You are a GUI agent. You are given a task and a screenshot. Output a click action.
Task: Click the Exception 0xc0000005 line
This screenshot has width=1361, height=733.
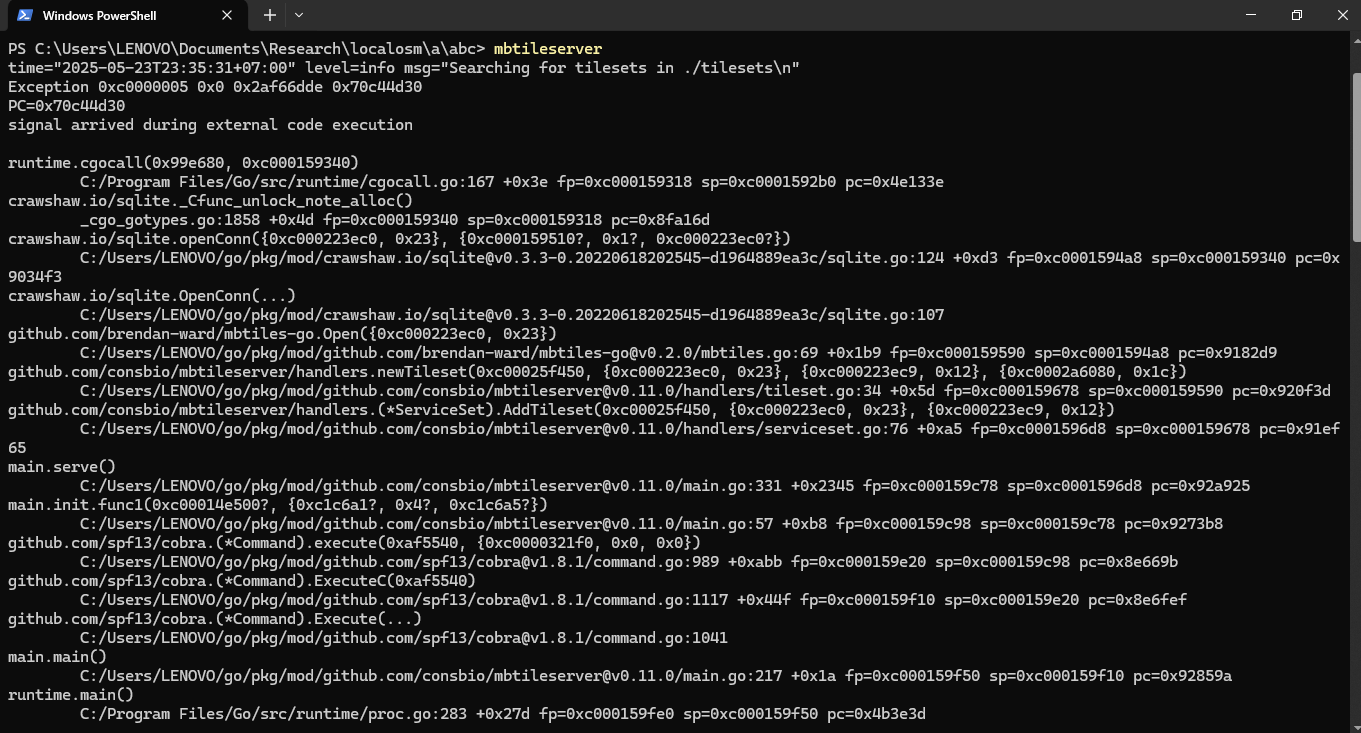tap(215, 86)
